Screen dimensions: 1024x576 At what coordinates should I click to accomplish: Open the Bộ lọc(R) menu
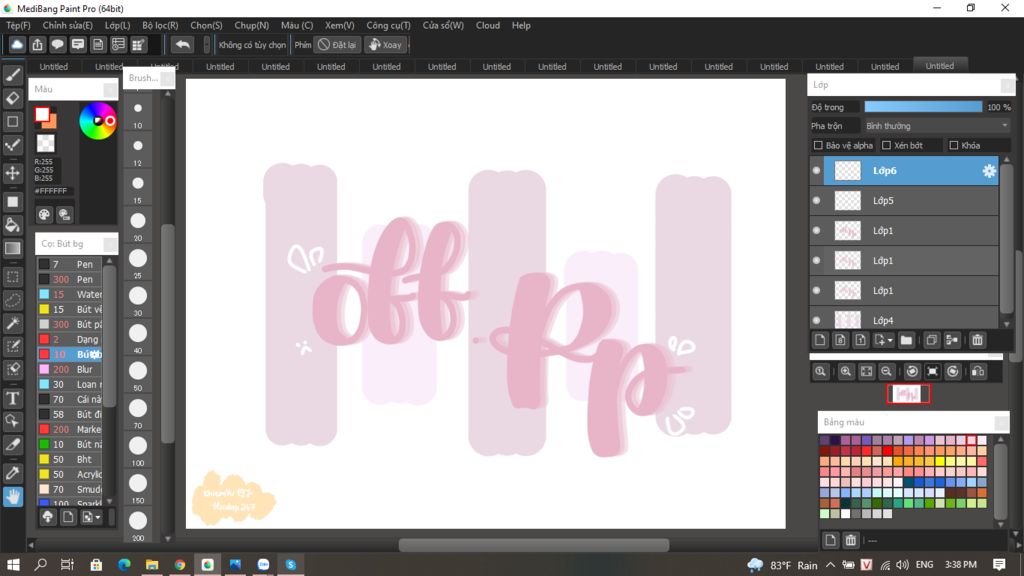pos(160,25)
